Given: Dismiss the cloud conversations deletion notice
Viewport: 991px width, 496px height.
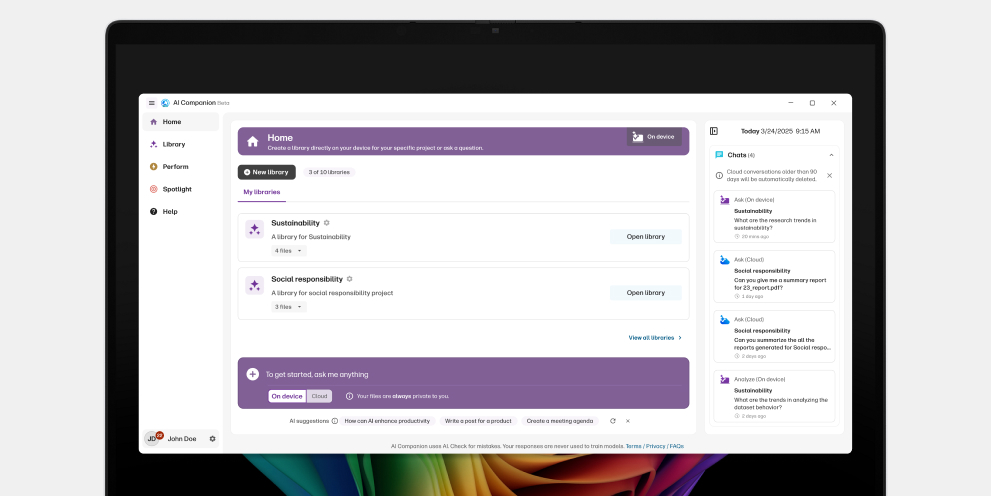Looking at the screenshot, I should pos(829,175).
